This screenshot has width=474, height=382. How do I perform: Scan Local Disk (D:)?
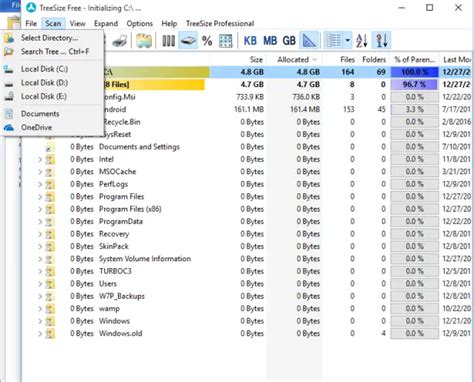53,83
